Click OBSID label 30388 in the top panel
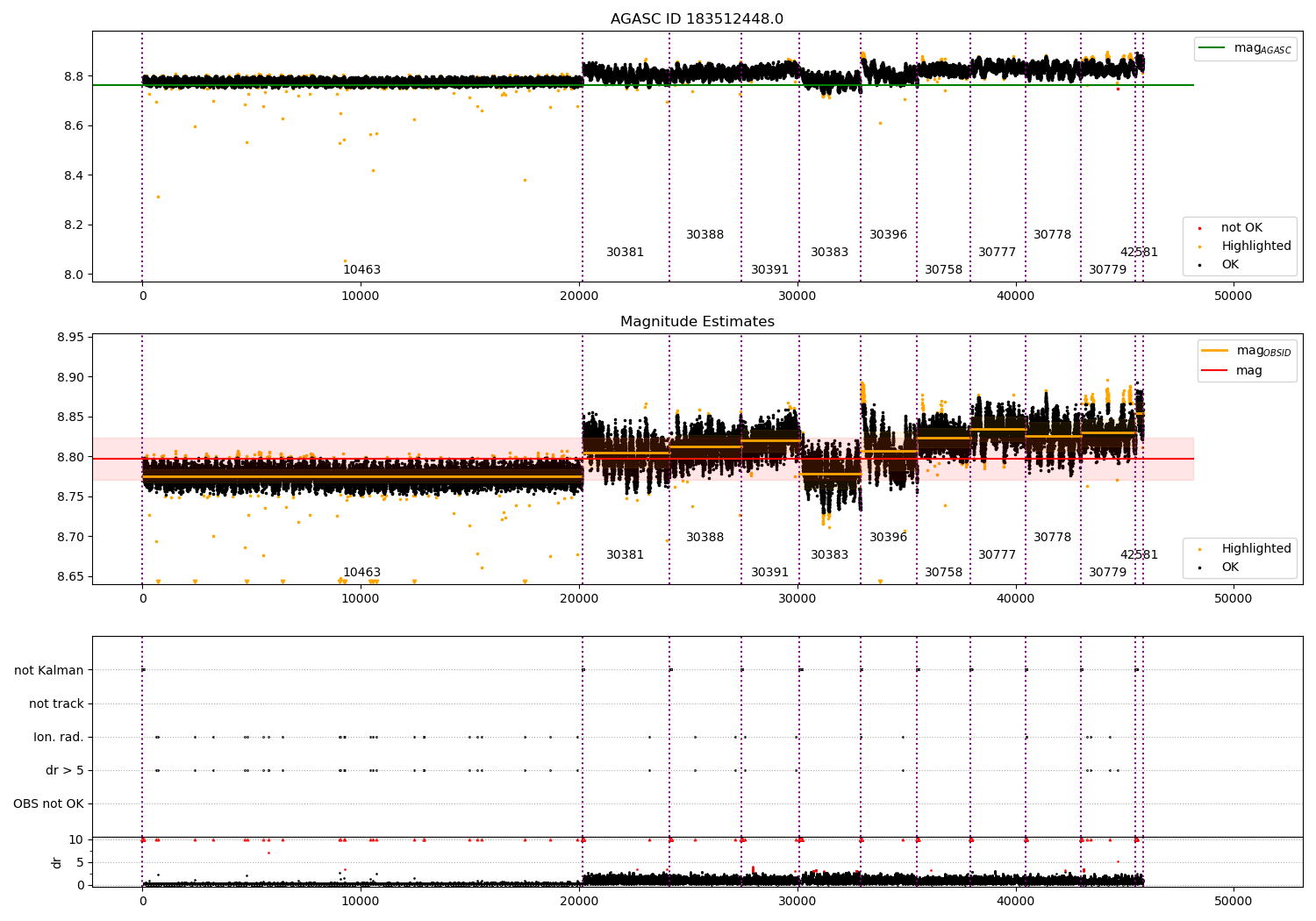This screenshot has height=921, width=1316. [704, 235]
